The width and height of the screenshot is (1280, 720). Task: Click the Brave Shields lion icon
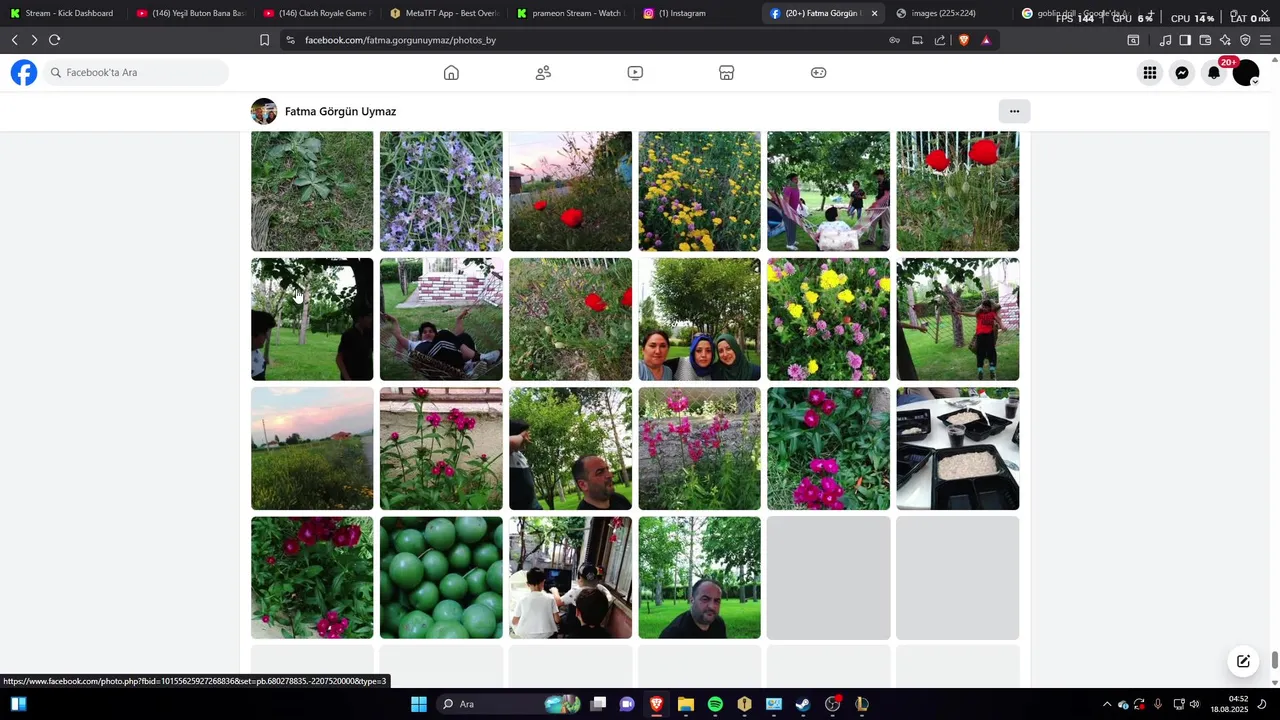[964, 40]
